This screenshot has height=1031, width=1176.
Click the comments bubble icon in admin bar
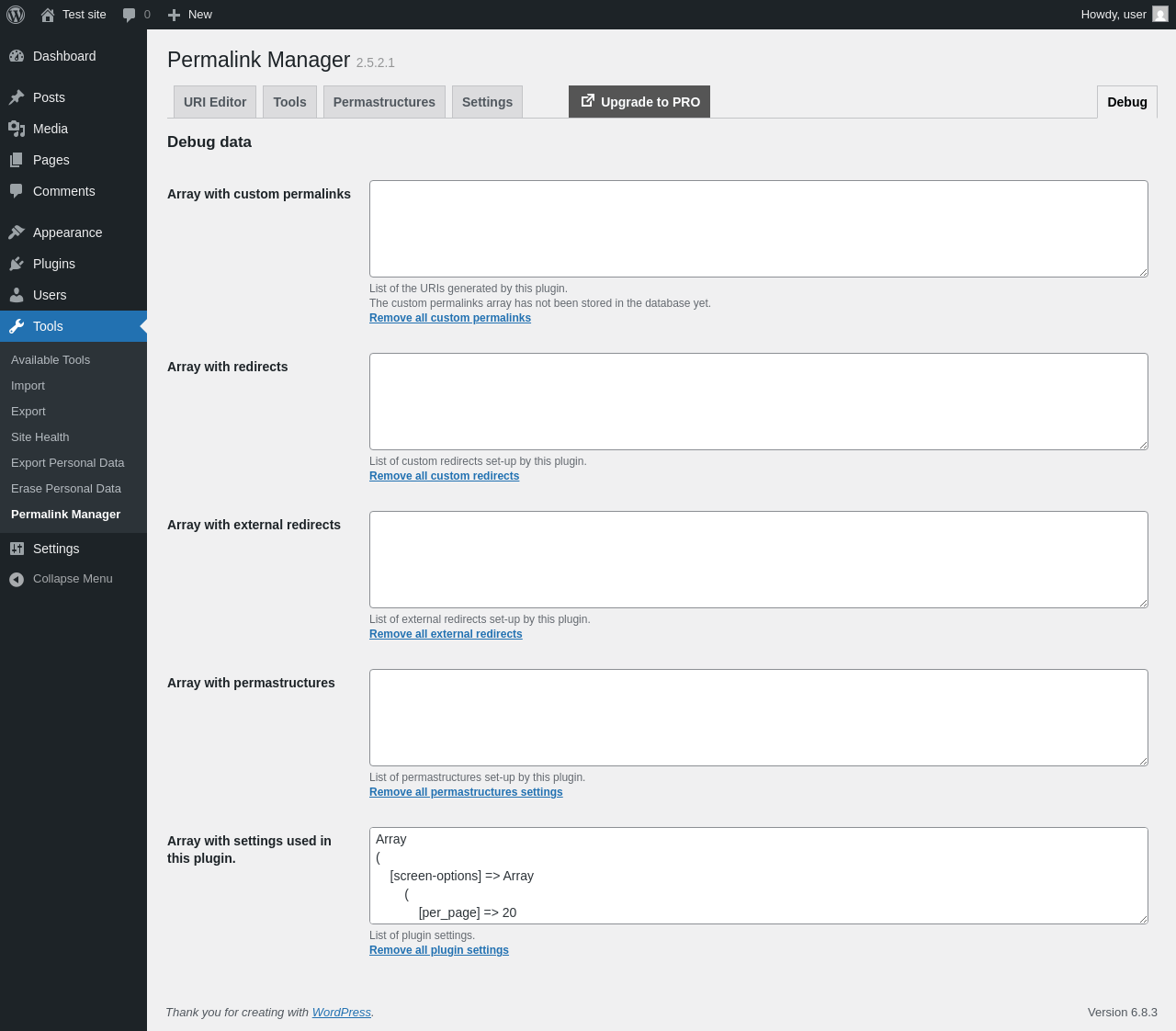coord(130,15)
